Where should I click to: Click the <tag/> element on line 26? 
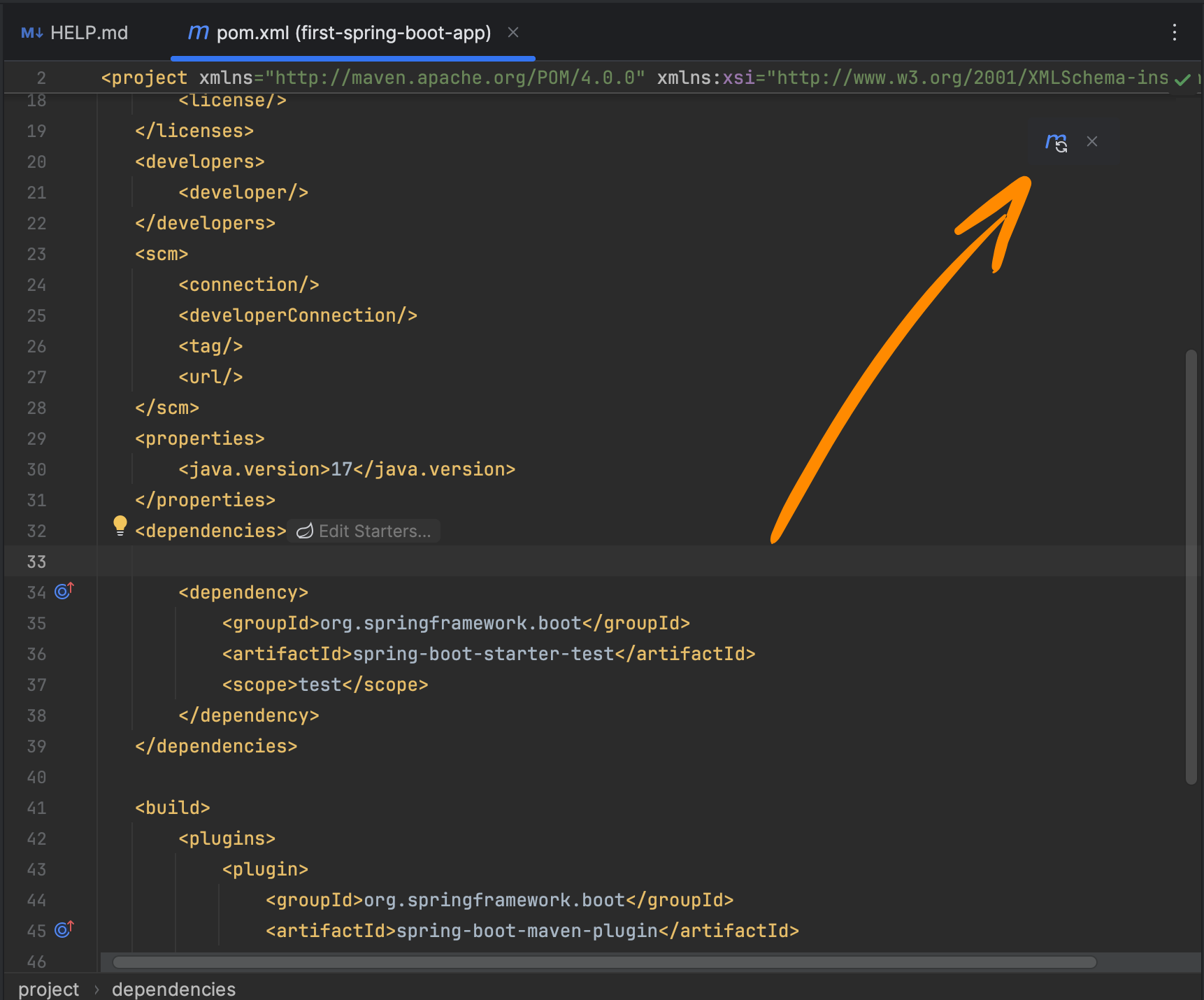(x=210, y=346)
